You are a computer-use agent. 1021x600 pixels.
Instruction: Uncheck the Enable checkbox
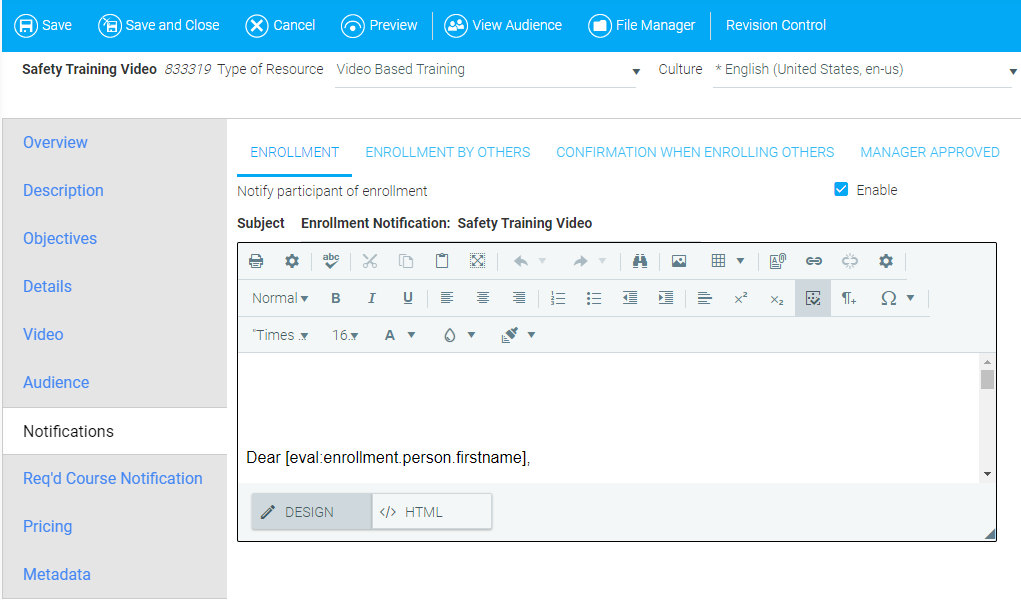tap(841, 190)
